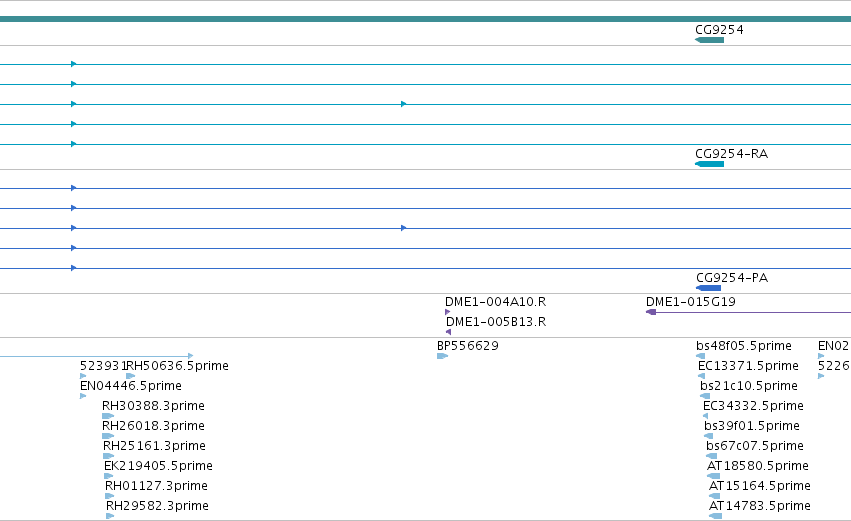This screenshot has height=521, width=851.
Task: Click the bs39f01.5prime EST glyph
Action: coord(708,436)
